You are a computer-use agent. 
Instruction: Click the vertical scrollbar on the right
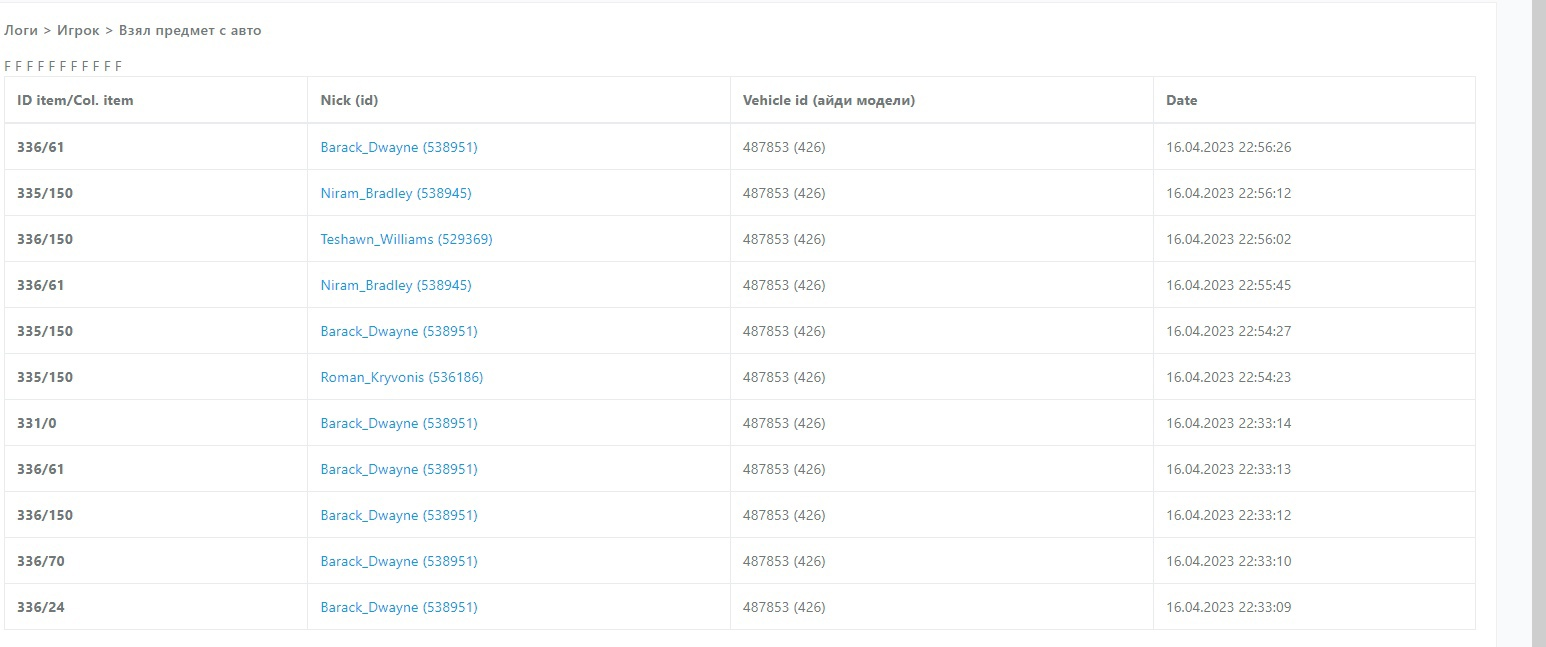click(1538, 300)
